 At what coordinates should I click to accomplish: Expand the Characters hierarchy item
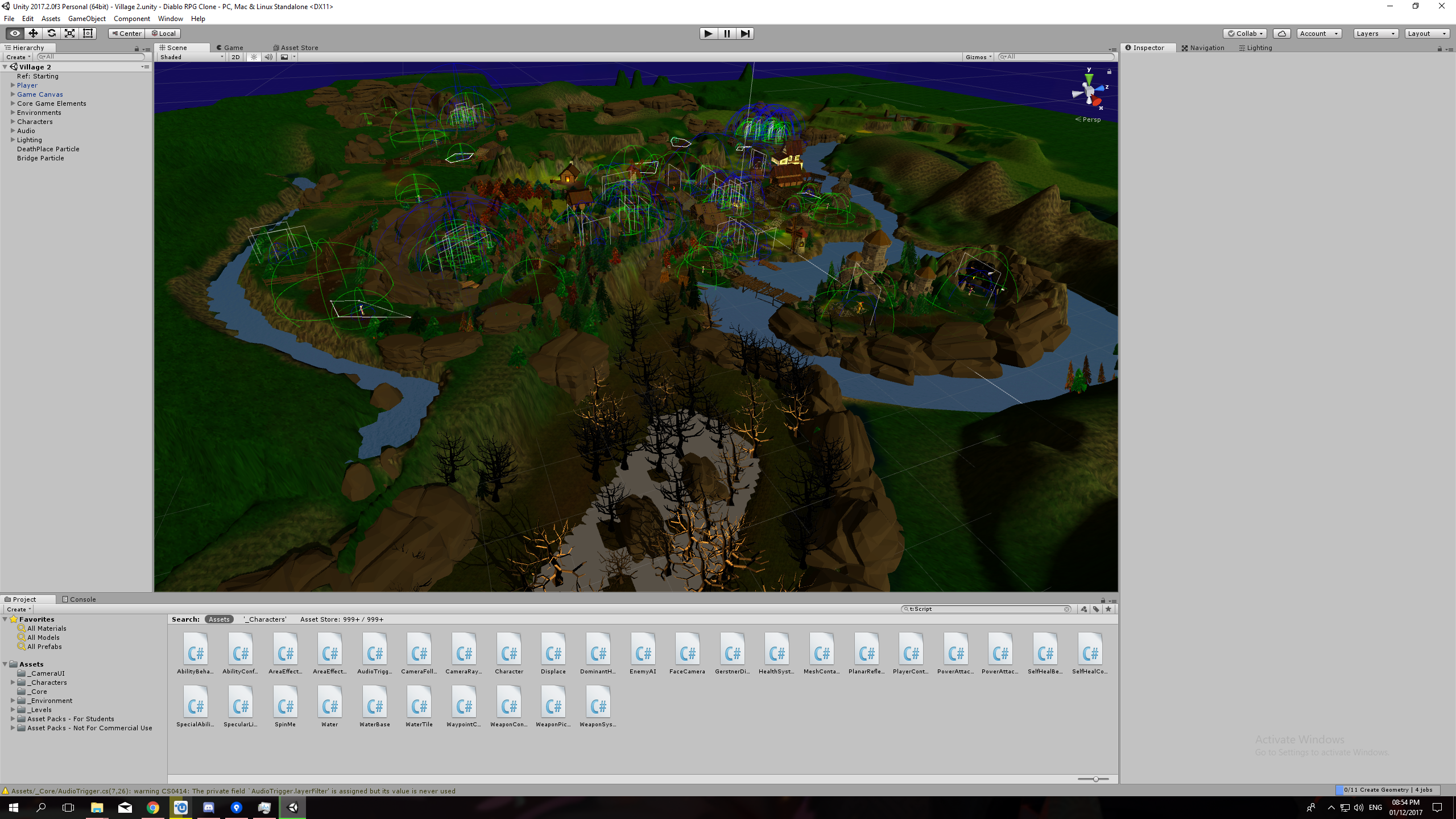[13, 122]
